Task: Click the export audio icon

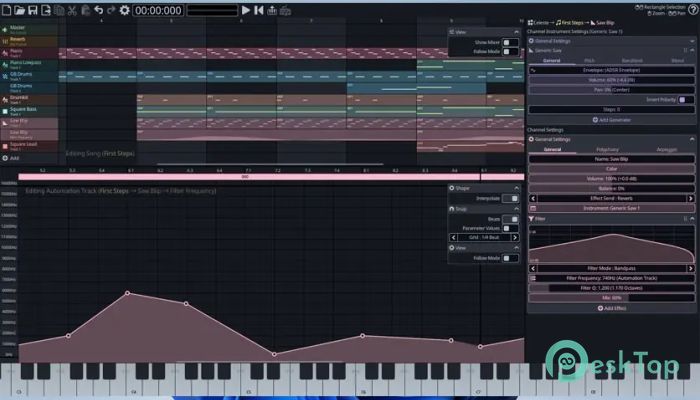Action: click(272, 10)
